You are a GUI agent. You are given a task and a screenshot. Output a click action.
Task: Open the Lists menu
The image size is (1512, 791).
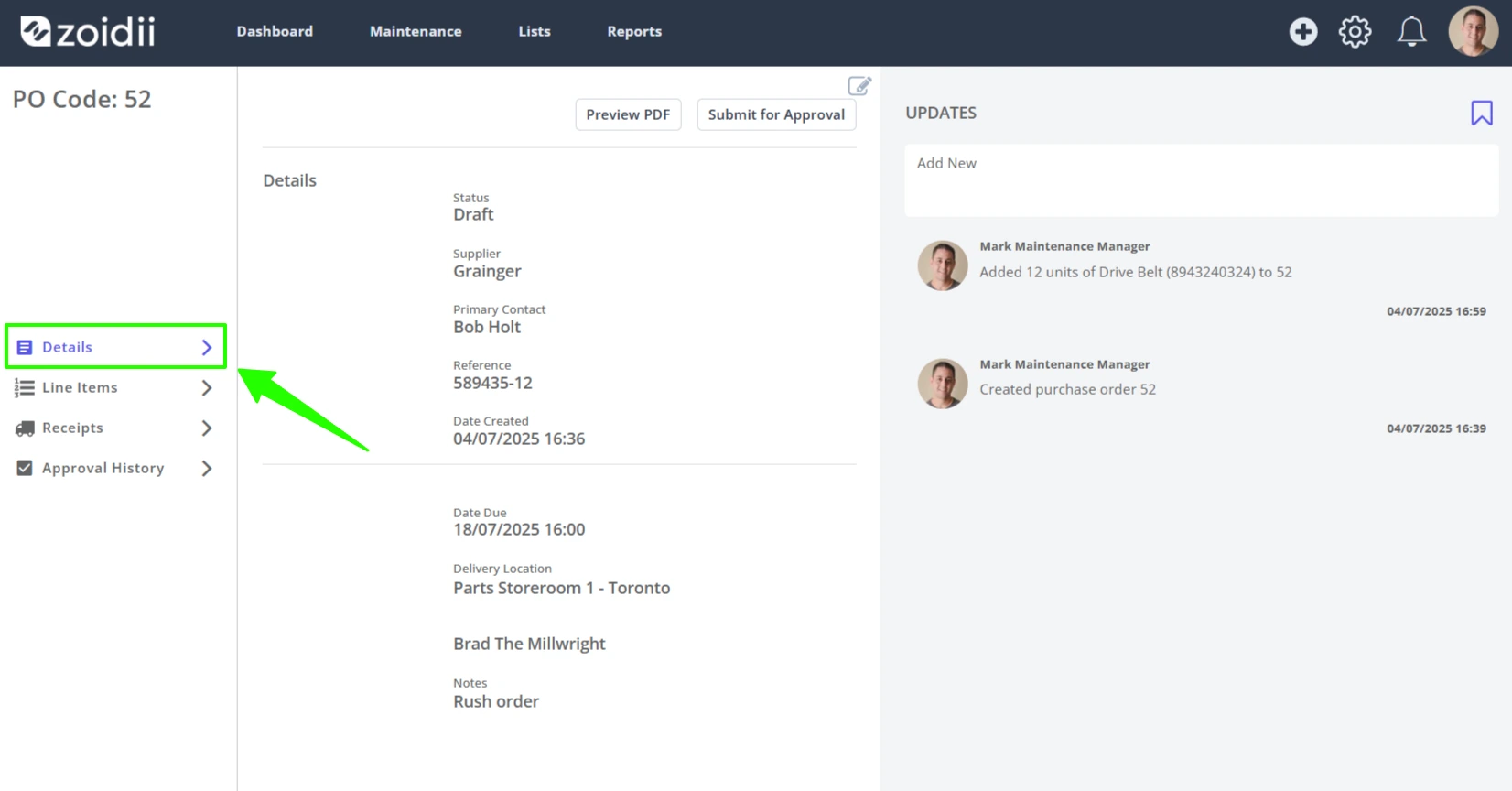point(535,31)
